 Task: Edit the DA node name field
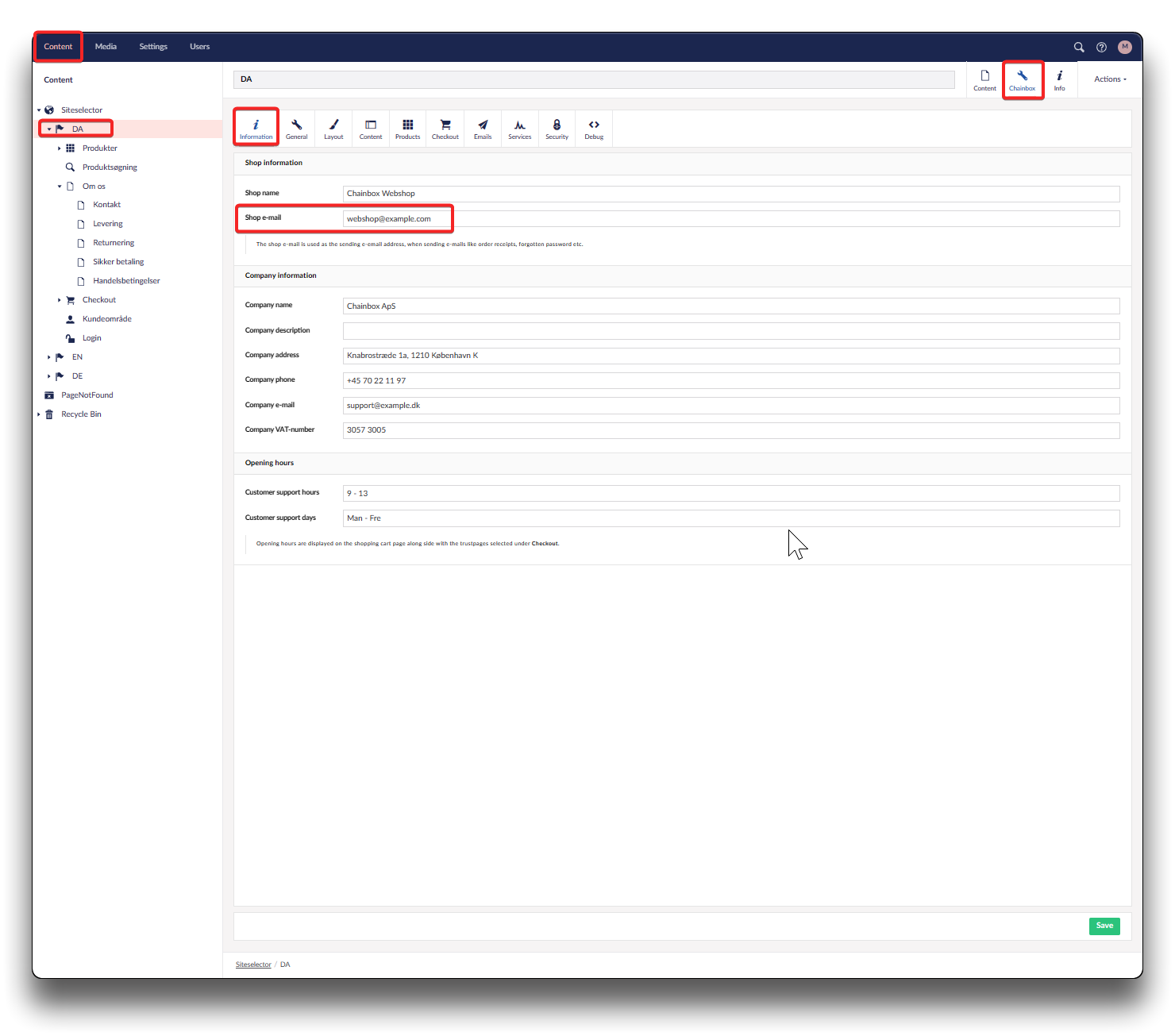(x=594, y=79)
